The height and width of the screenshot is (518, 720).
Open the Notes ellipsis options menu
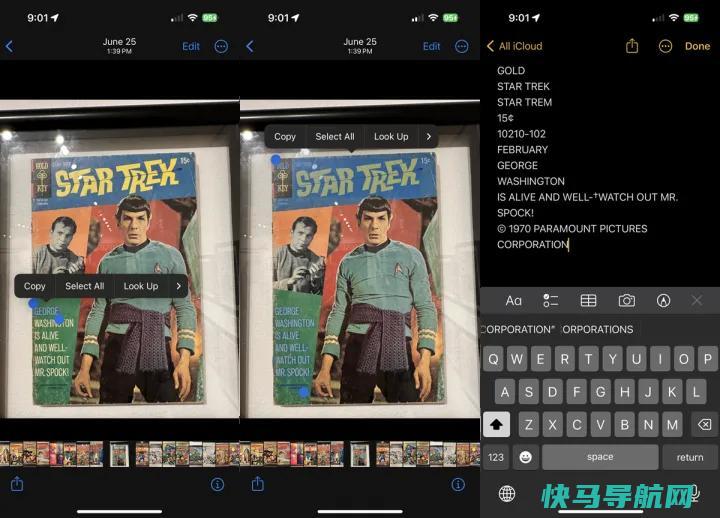click(665, 46)
